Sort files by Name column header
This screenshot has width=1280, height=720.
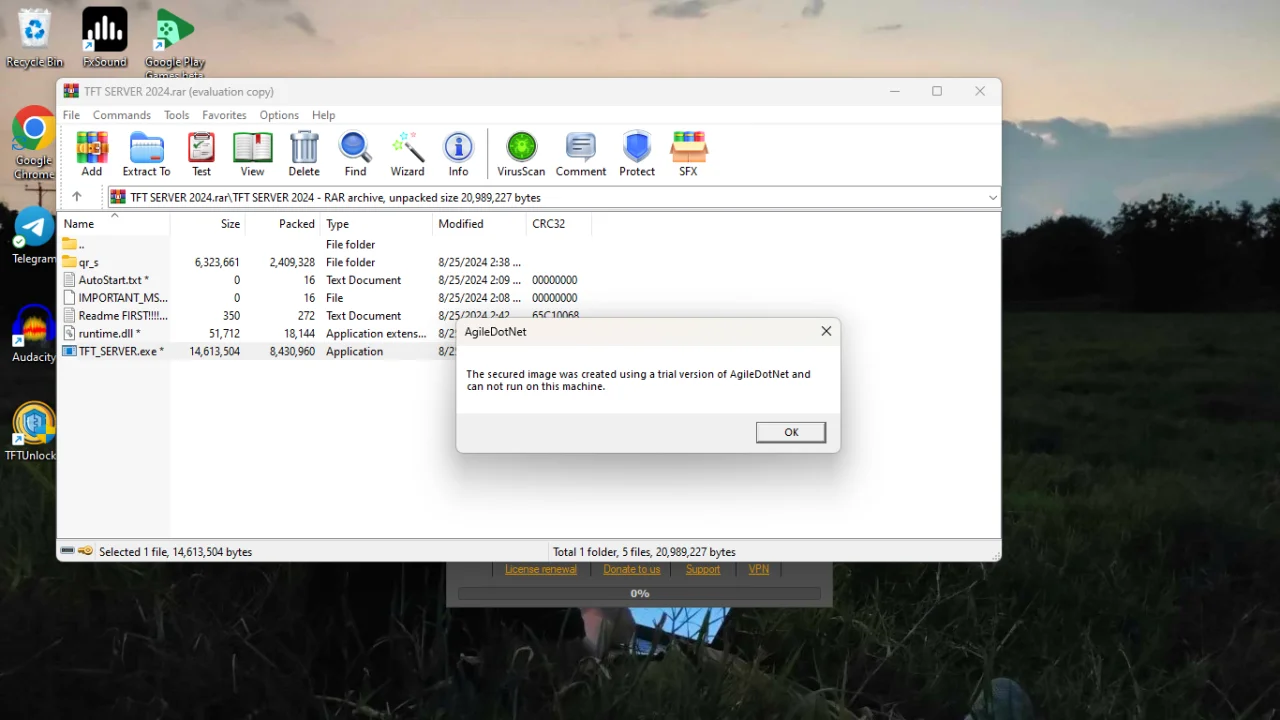click(x=114, y=224)
